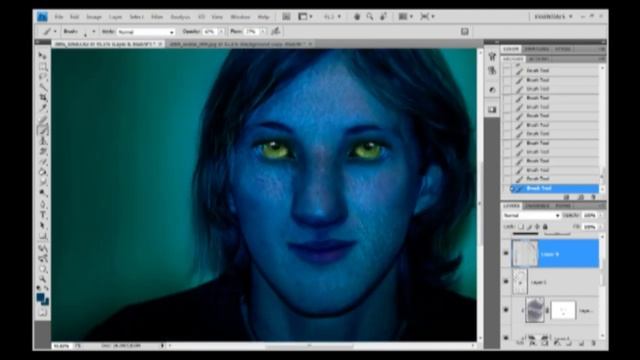
Task: Open layer blend mode dropdown
Action: pyautogui.click(x=531, y=216)
